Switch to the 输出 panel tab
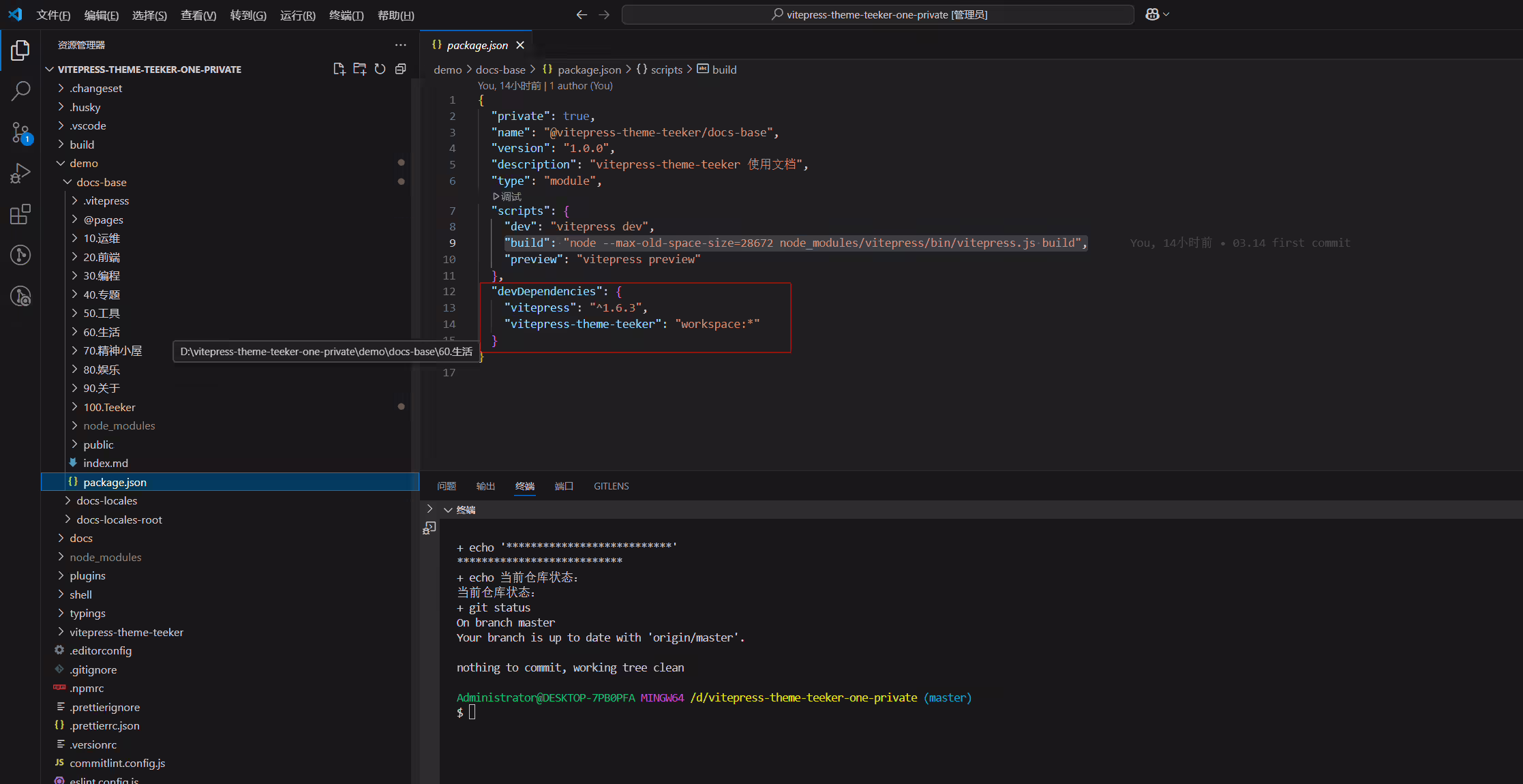Screen dimensions: 1523x784 485,486
